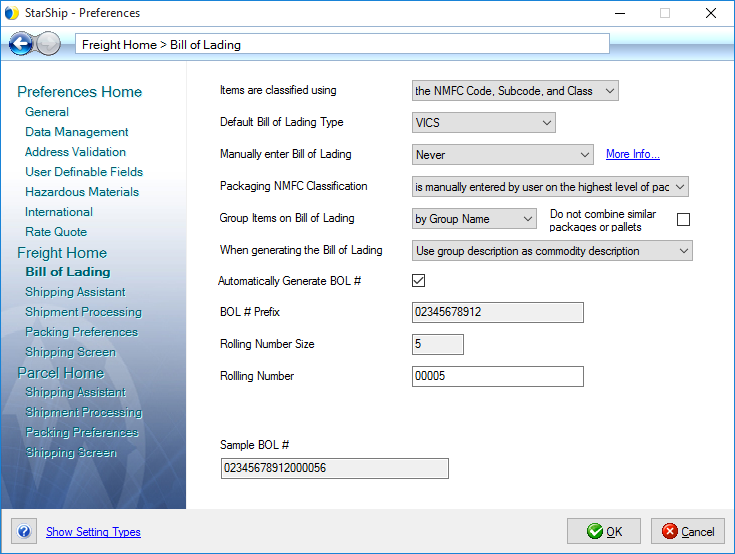Toggle Automatically Generate BOL # checkbox
This screenshot has height=554, width=735.
point(418,280)
